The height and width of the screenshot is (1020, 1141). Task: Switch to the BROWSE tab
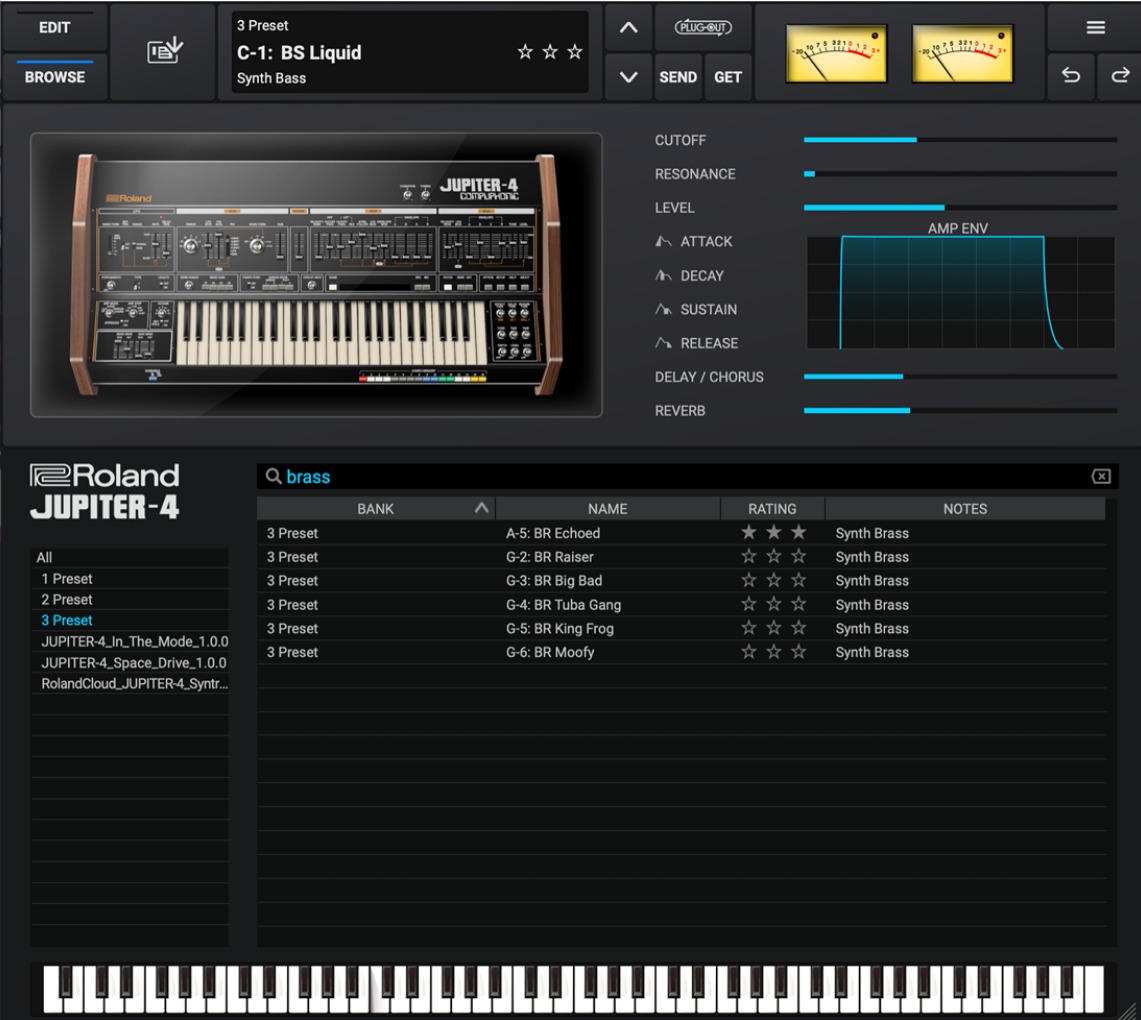point(55,77)
